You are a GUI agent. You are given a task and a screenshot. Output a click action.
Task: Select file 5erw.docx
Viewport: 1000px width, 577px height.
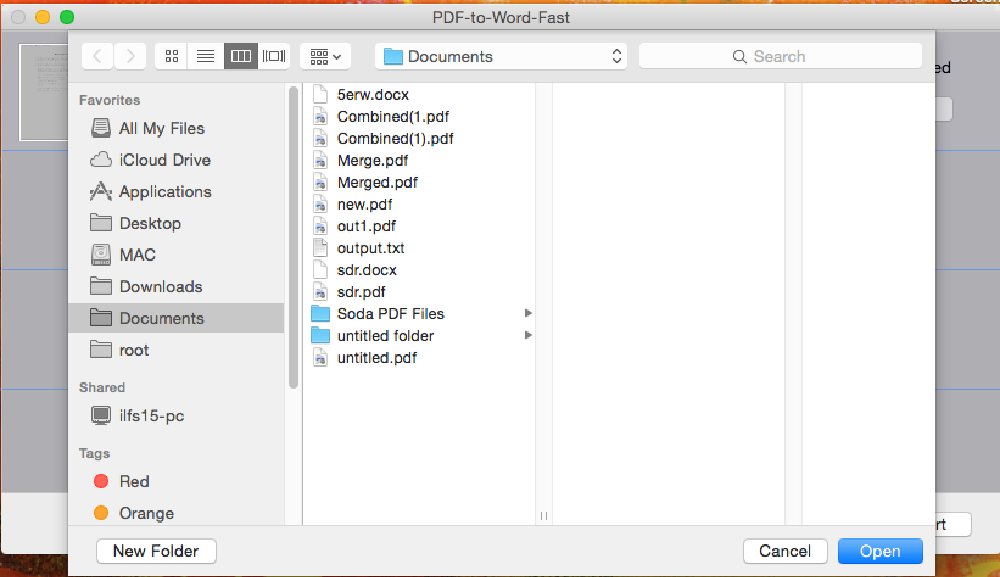point(421,94)
